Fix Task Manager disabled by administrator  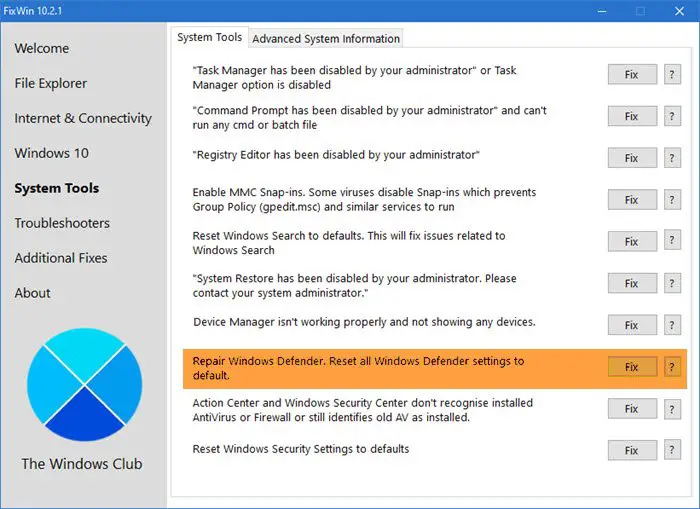[632, 75]
